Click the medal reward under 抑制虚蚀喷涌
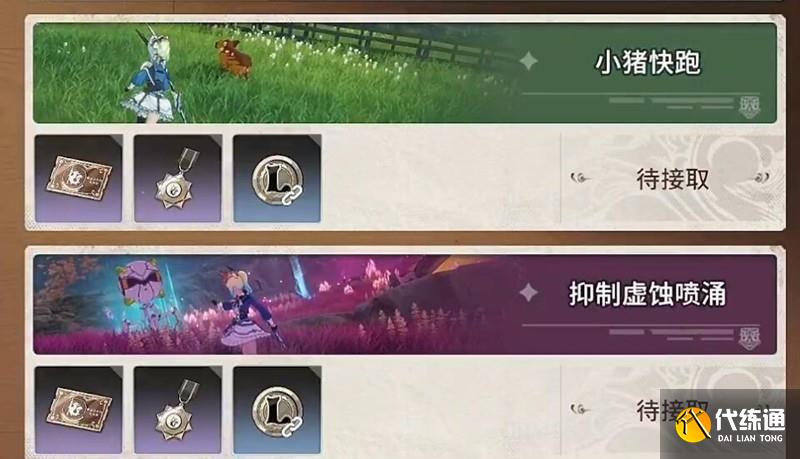800x459 pixels. 178,410
